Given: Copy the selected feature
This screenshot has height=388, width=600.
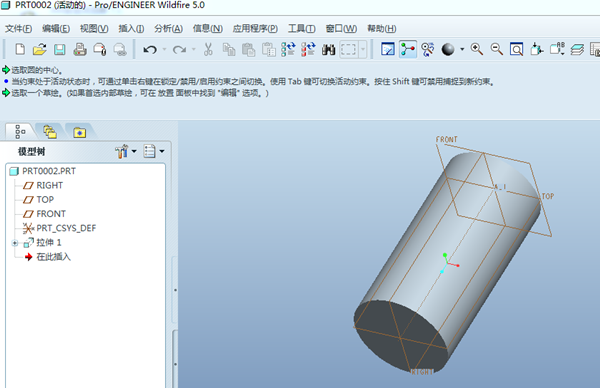Looking at the screenshot, I should click(x=229, y=49).
